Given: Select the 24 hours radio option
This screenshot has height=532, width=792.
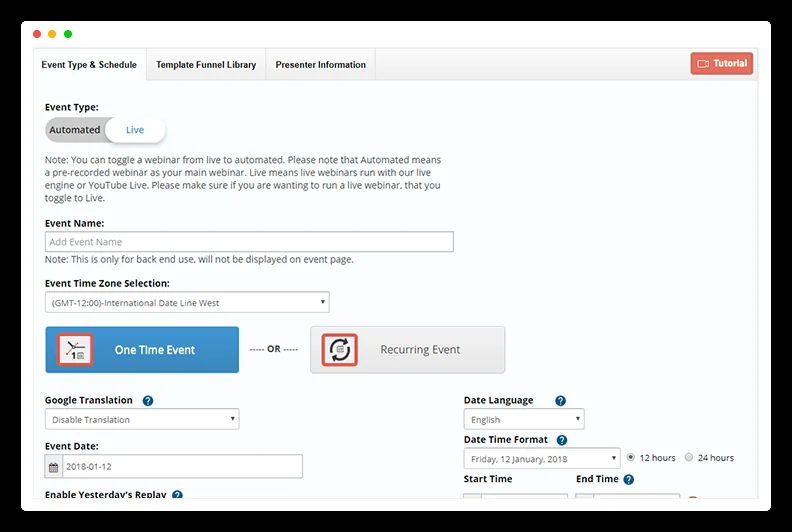Looking at the screenshot, I should click(x=688, y=457).
